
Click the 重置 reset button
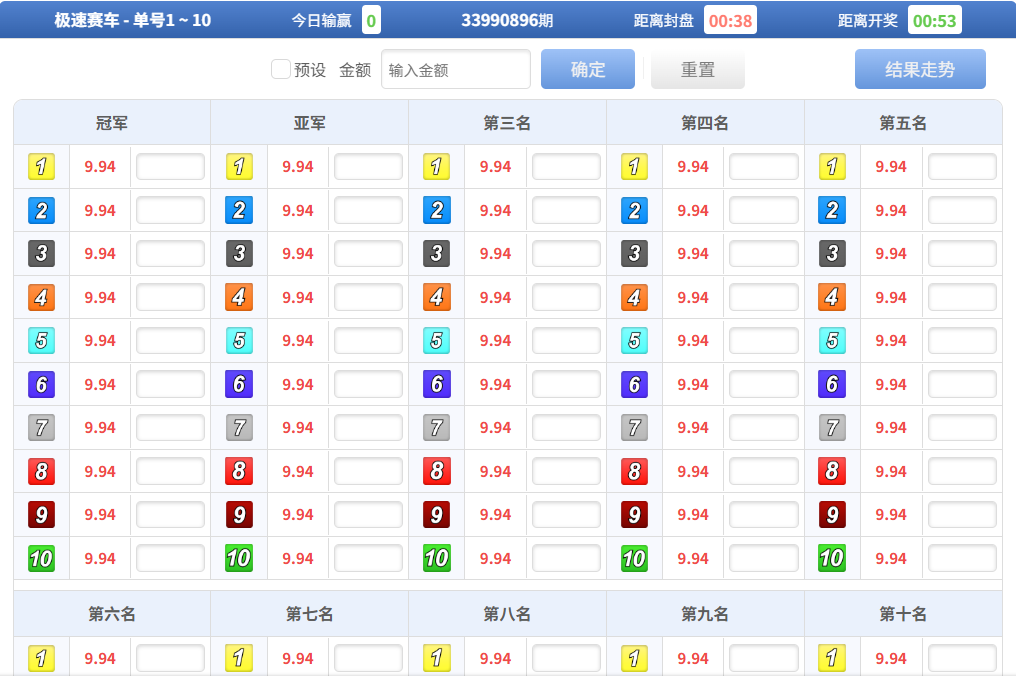coord(697,69)
